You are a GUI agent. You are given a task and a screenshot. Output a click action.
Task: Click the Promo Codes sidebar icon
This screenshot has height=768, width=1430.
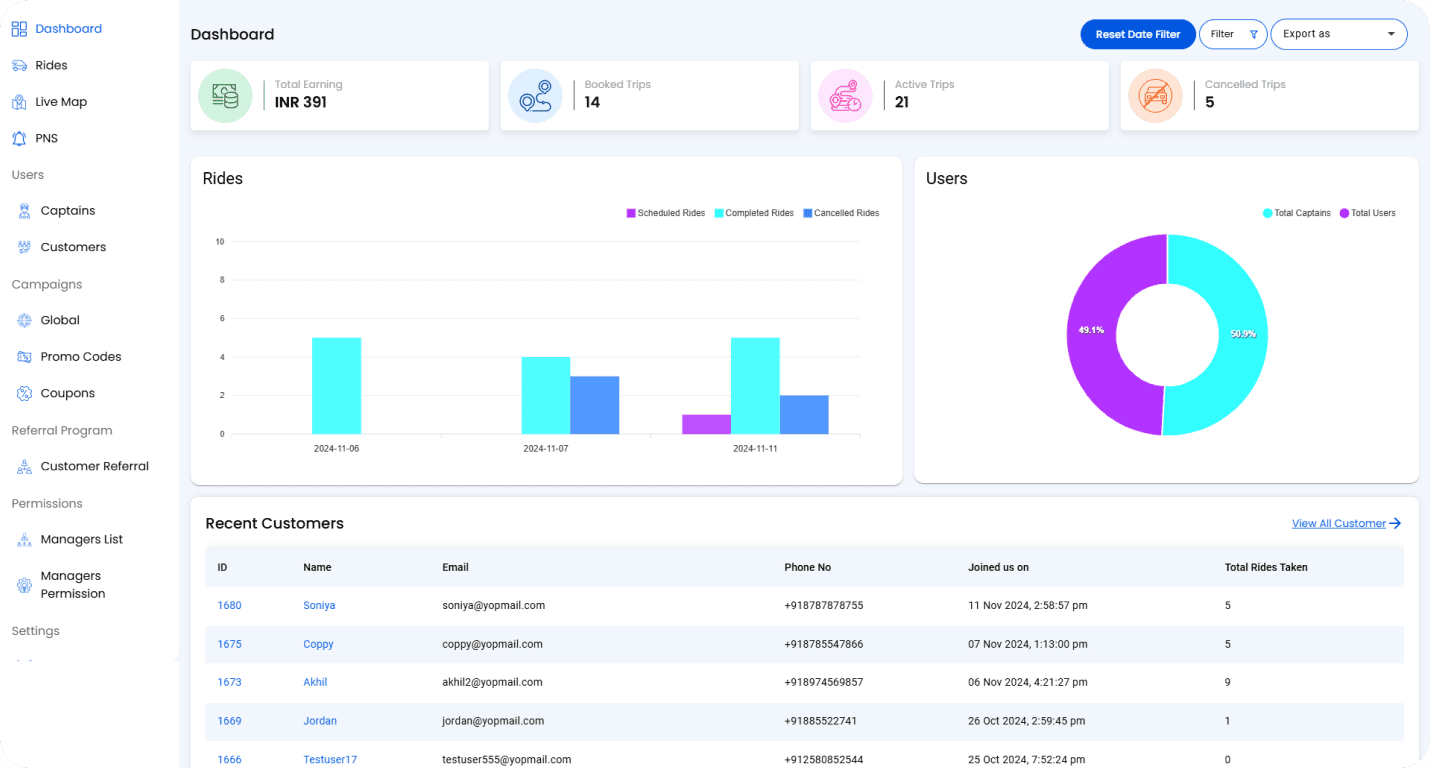[25, 357]
